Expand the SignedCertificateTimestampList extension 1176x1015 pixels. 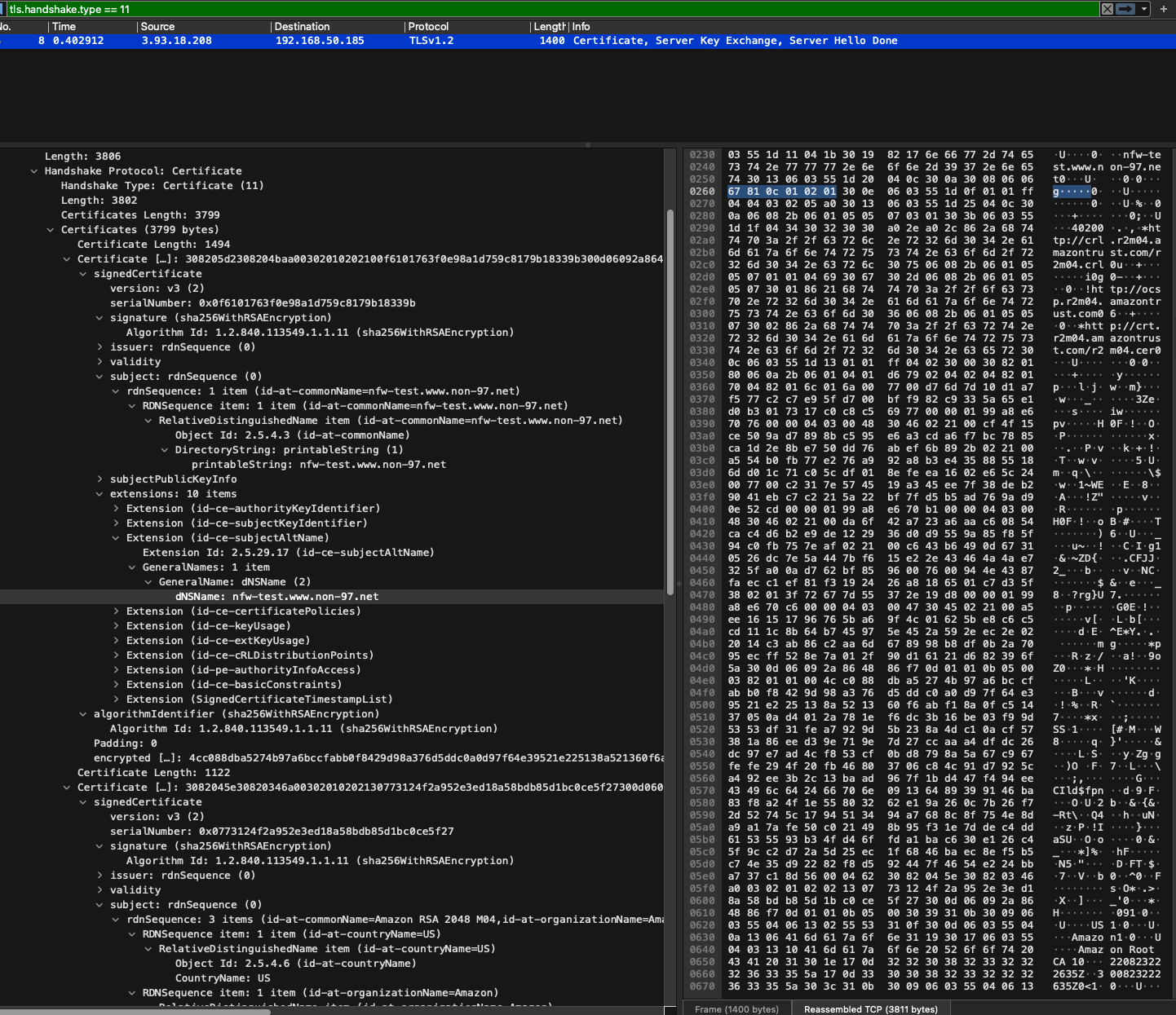coord(116,699)
